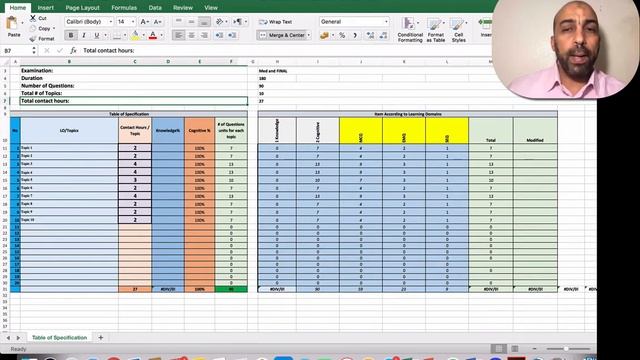Apply the red font color swatch
The height and width of the screenshot is (360, 640).
click(153, 36)
